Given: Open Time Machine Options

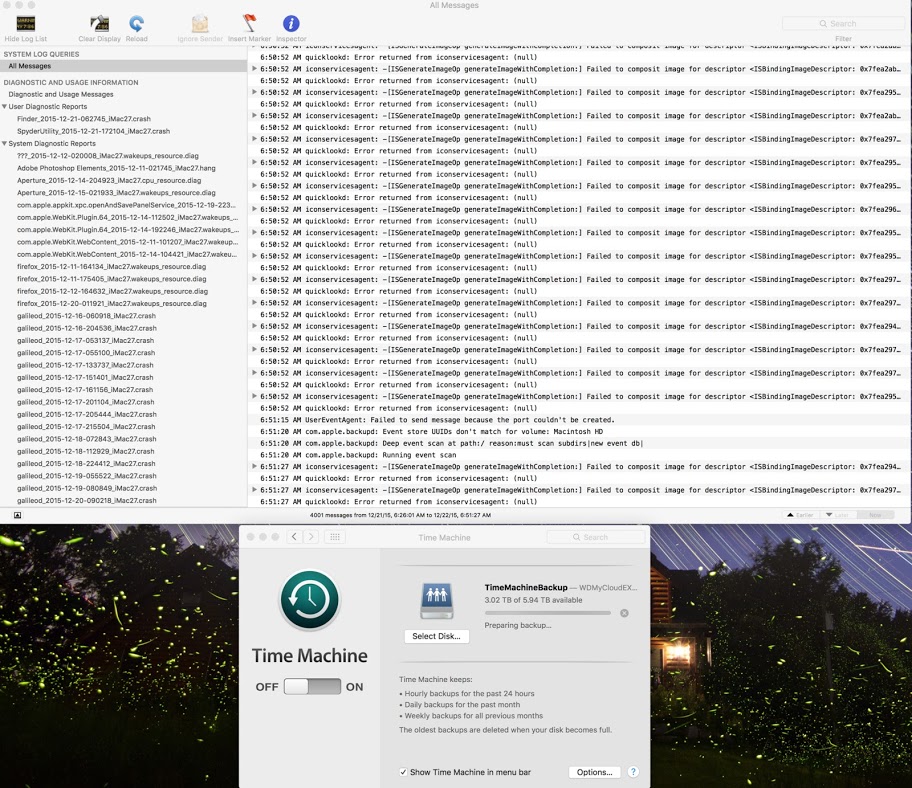Looking at the screenshot, I should point(594,772).
